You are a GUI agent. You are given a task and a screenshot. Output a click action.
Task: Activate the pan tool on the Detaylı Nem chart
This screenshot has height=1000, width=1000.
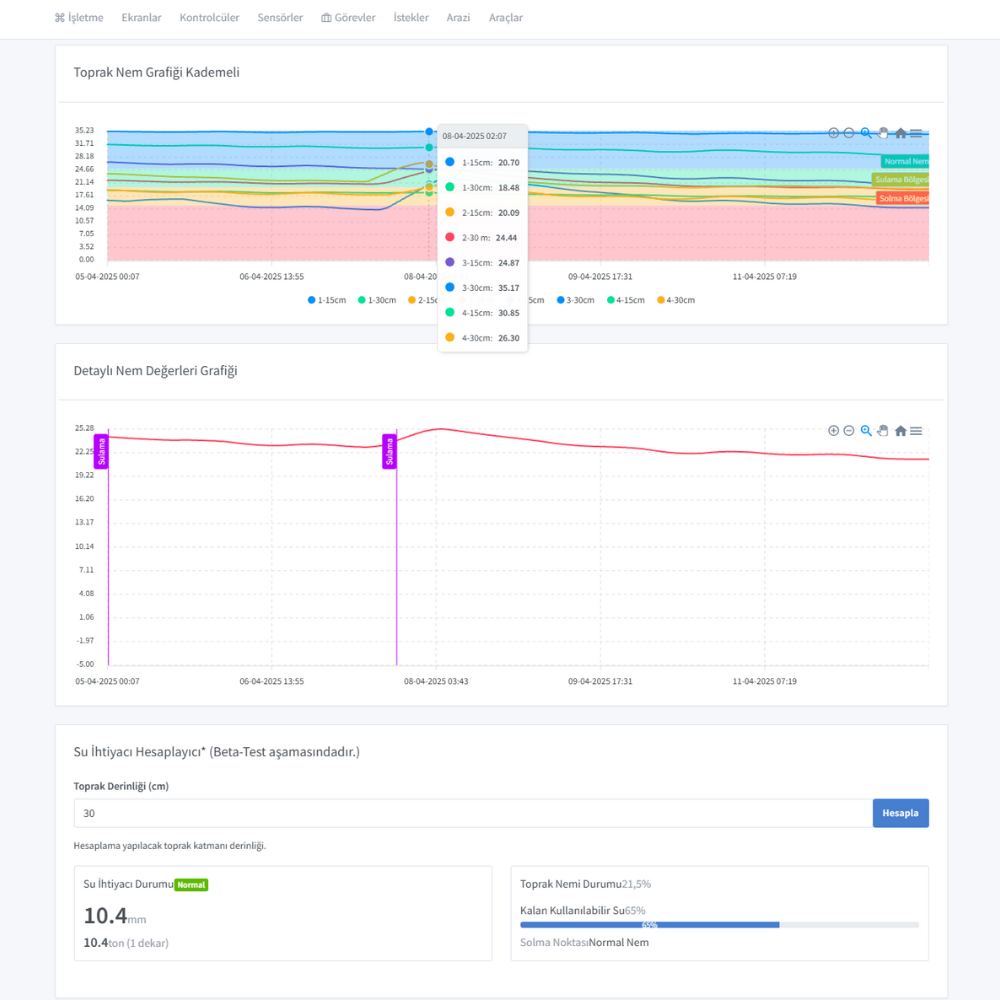point(883,430)
